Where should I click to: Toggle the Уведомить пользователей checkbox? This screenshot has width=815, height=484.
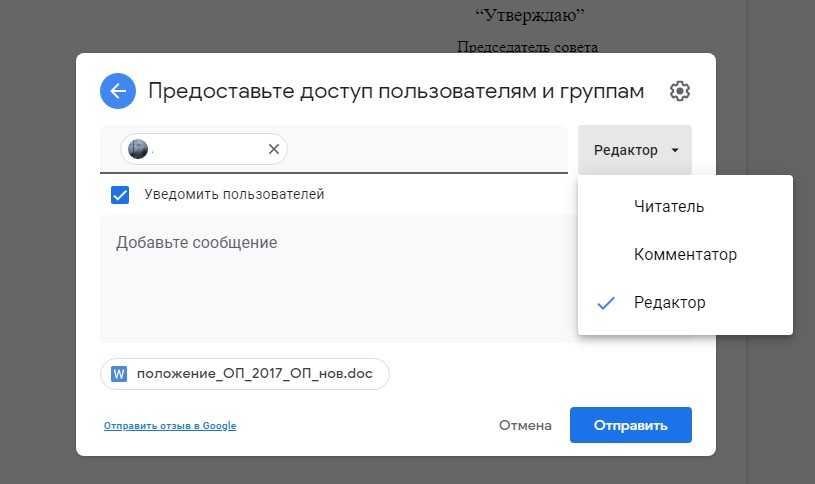(x=120, y=195)
